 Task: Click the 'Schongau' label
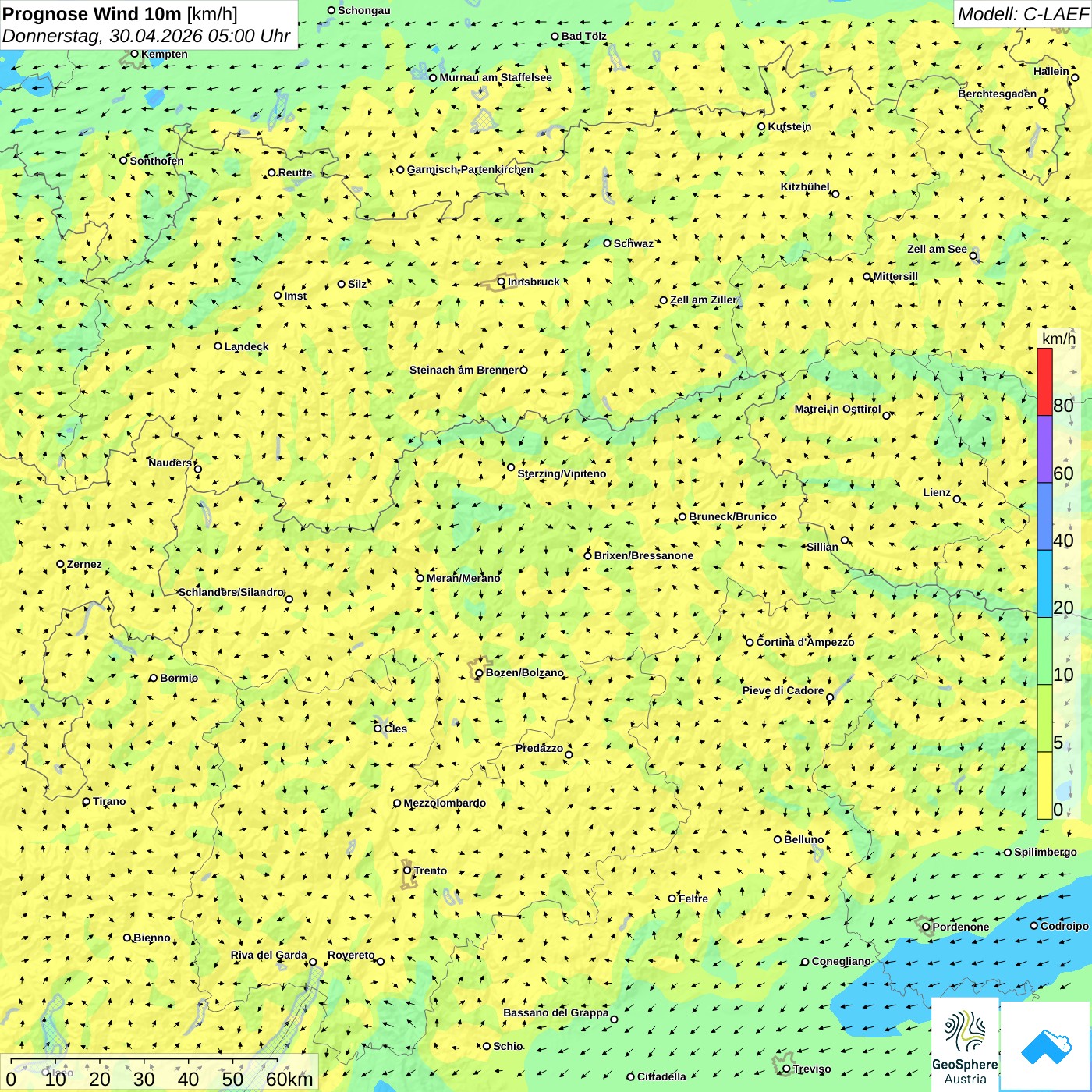click(x=364, y=10)
